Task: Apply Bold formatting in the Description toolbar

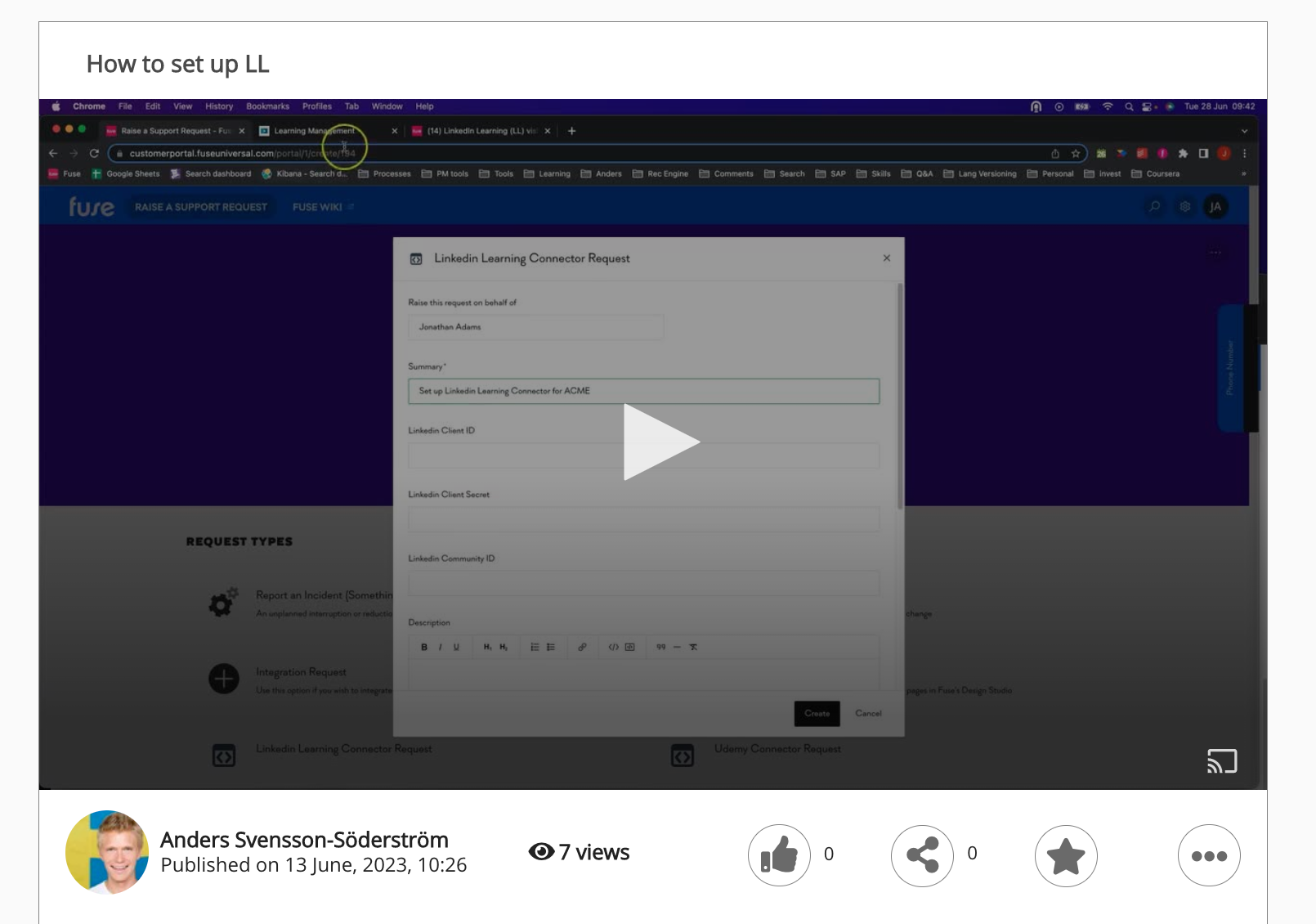Action: pyautogui.click(x=423, y=647)
